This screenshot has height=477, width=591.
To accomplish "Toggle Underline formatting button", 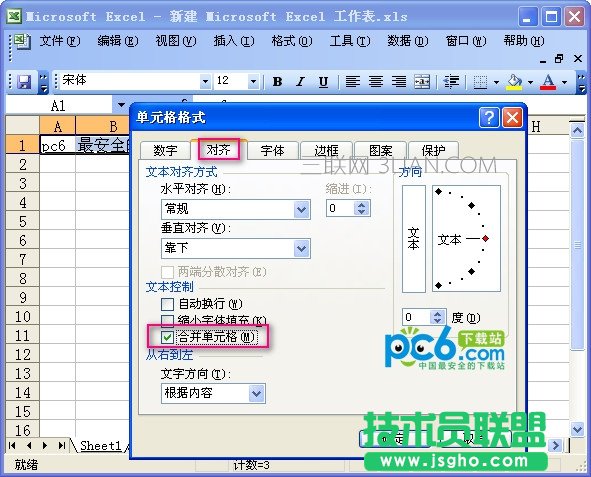I will 323,81.
